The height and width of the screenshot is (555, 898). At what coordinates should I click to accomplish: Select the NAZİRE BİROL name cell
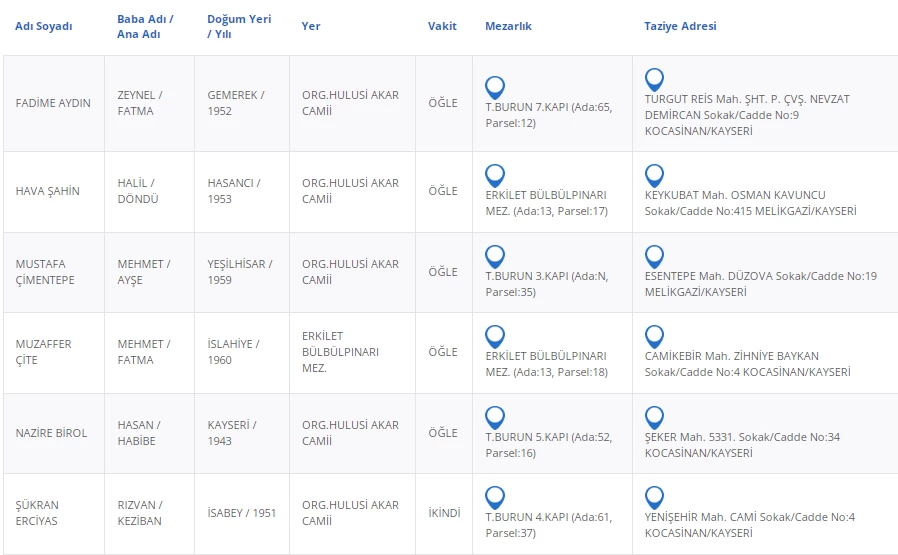tap(52, 433)
